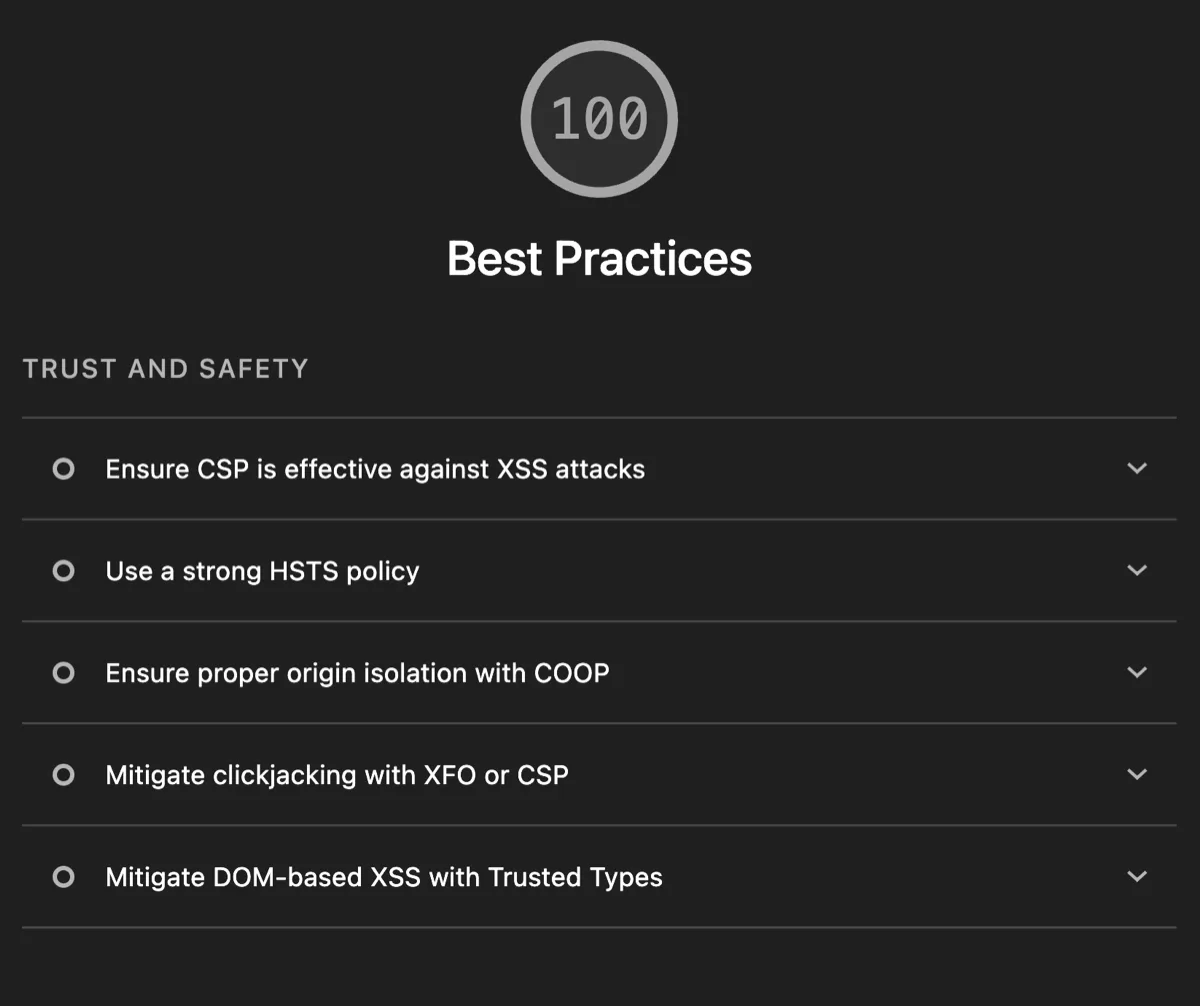
Task: Click the status circle next to HSTS policy audit
Action: point(63,571)
